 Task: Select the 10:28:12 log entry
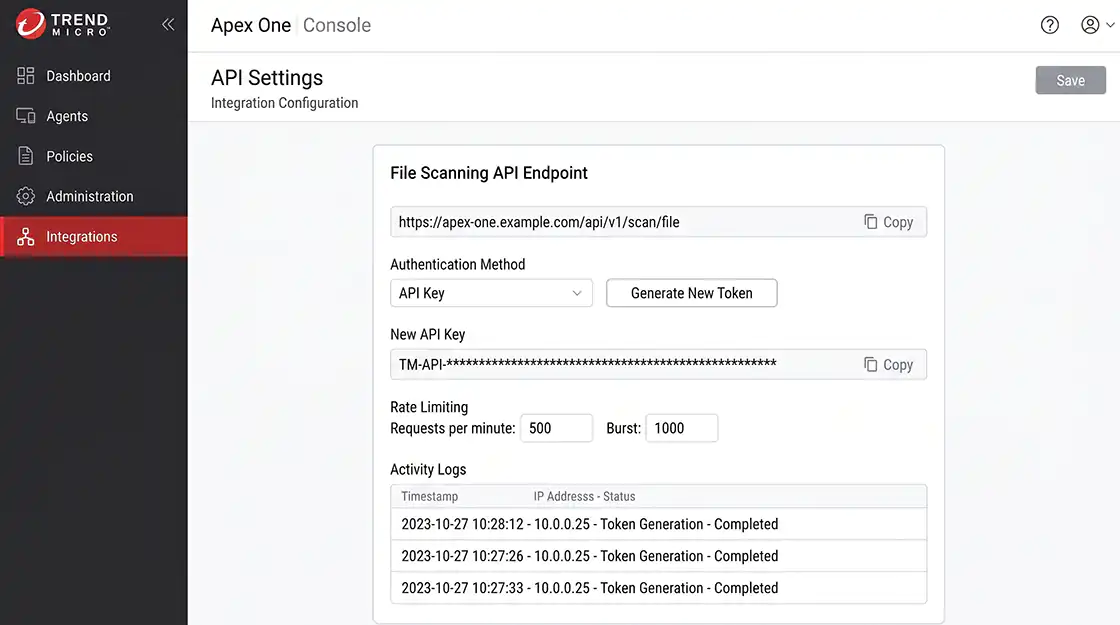point(659,524)
